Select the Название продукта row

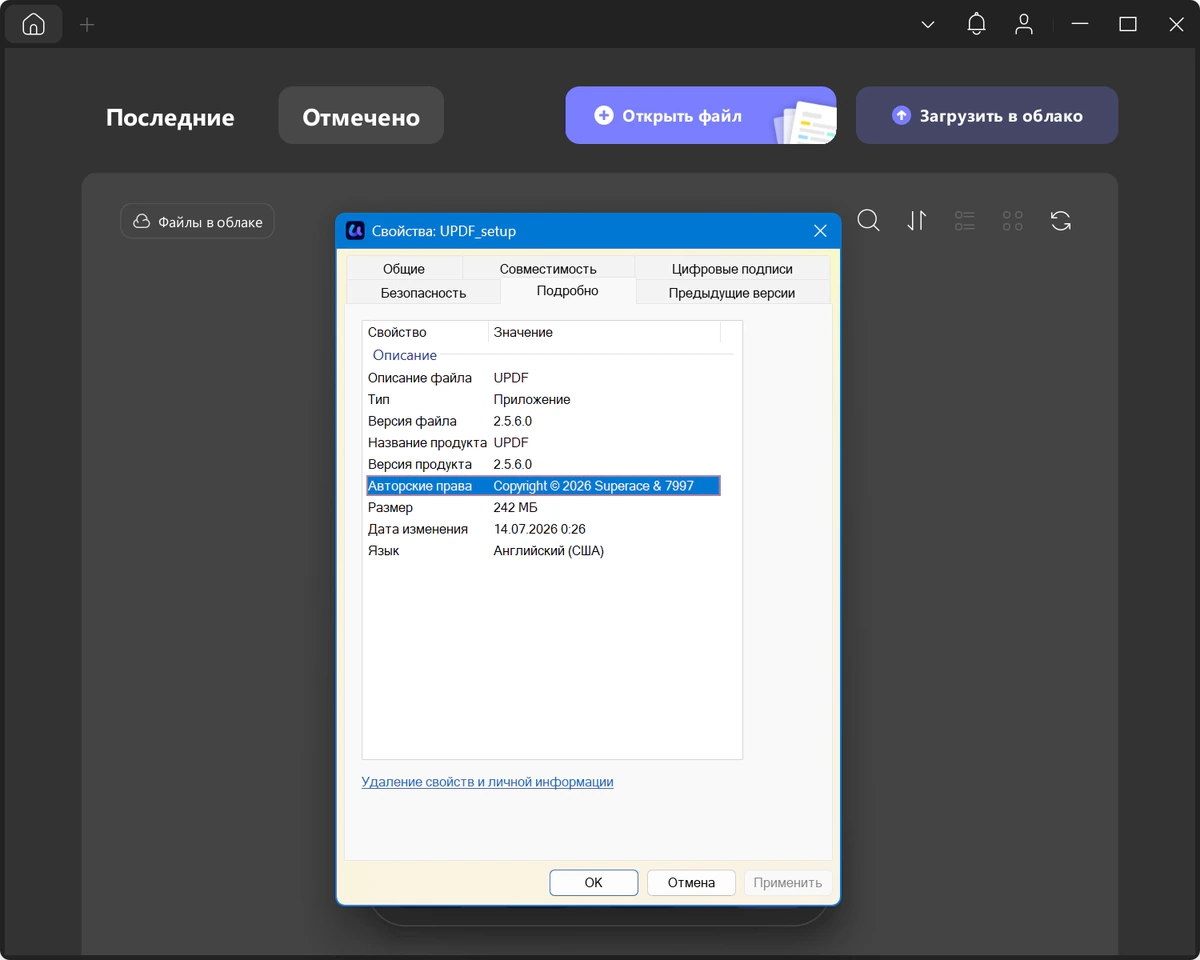543,442
